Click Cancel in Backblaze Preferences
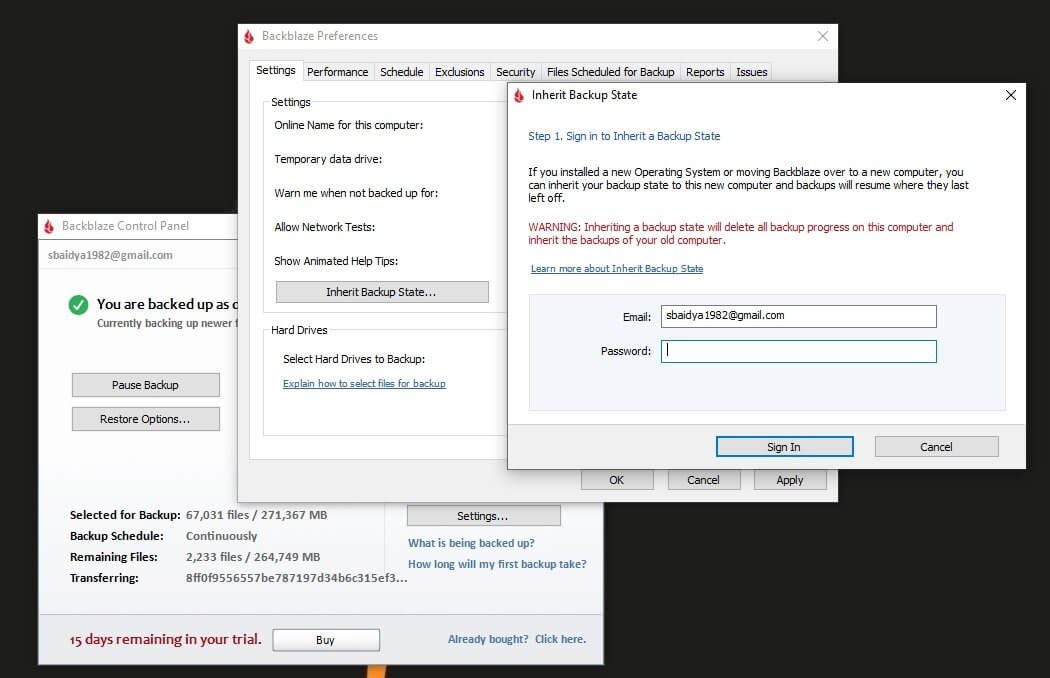Image resolution: width=1050 pixels, height=678 pixels. tap(703, 480)
